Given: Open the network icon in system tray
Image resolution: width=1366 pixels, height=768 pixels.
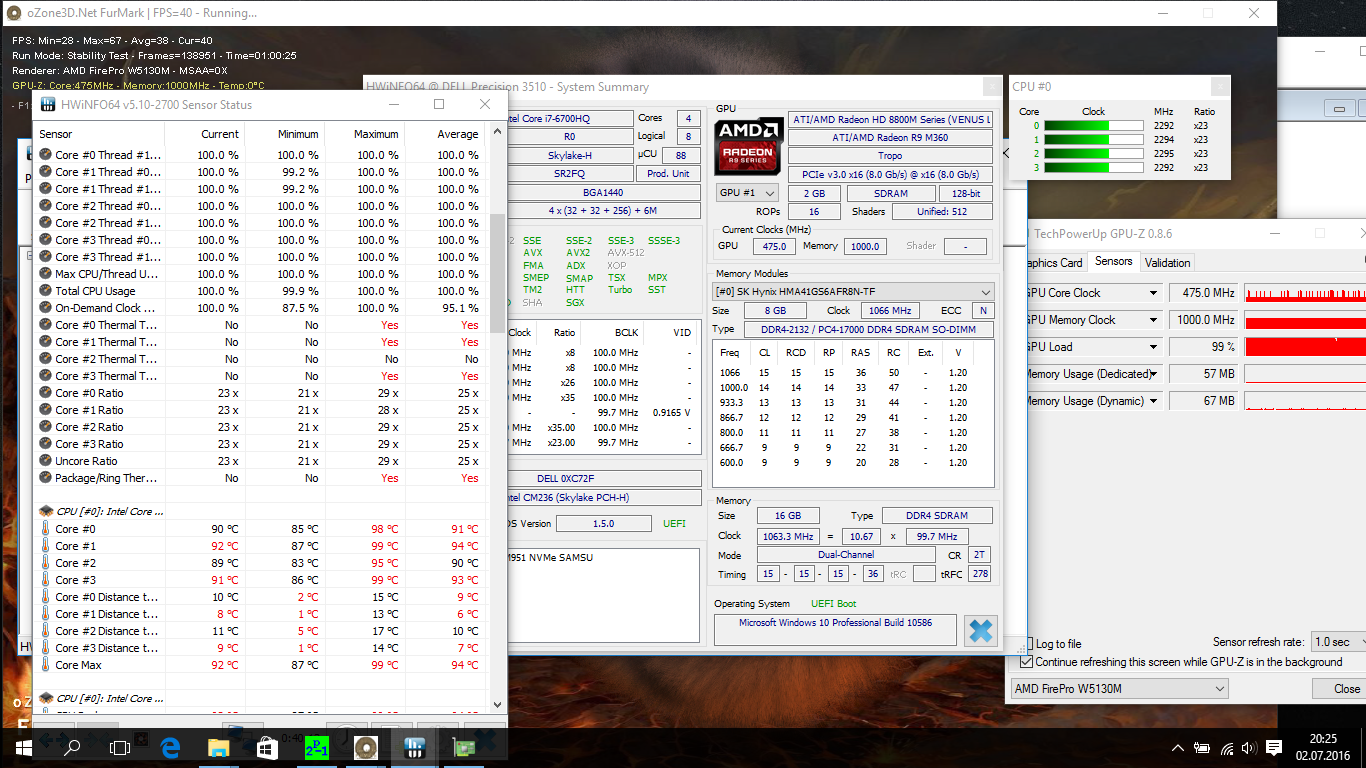Looking at the screenshot, I should 1226,748.
